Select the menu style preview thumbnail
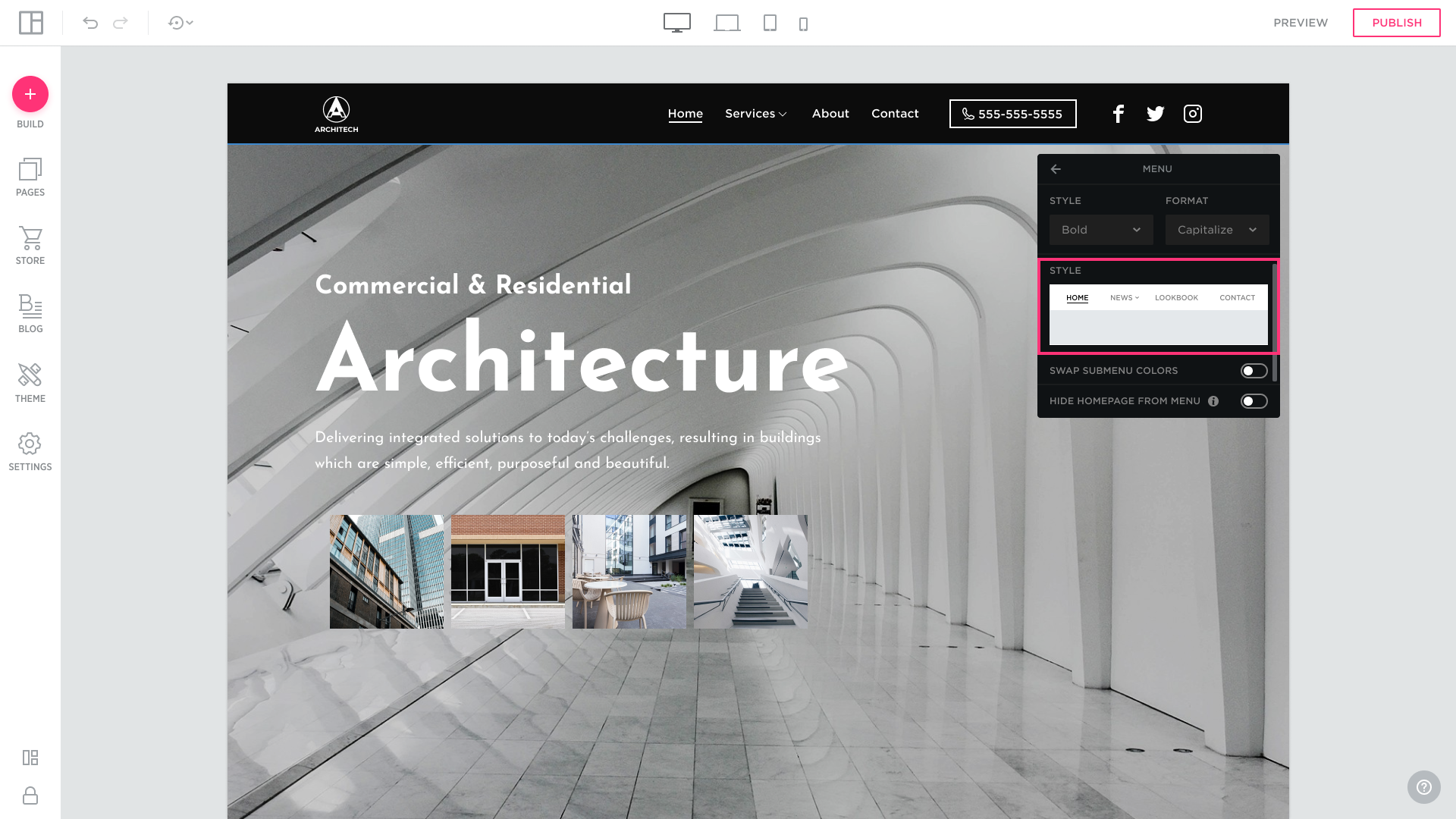The image size is (1456, 819). (1158, 315)
